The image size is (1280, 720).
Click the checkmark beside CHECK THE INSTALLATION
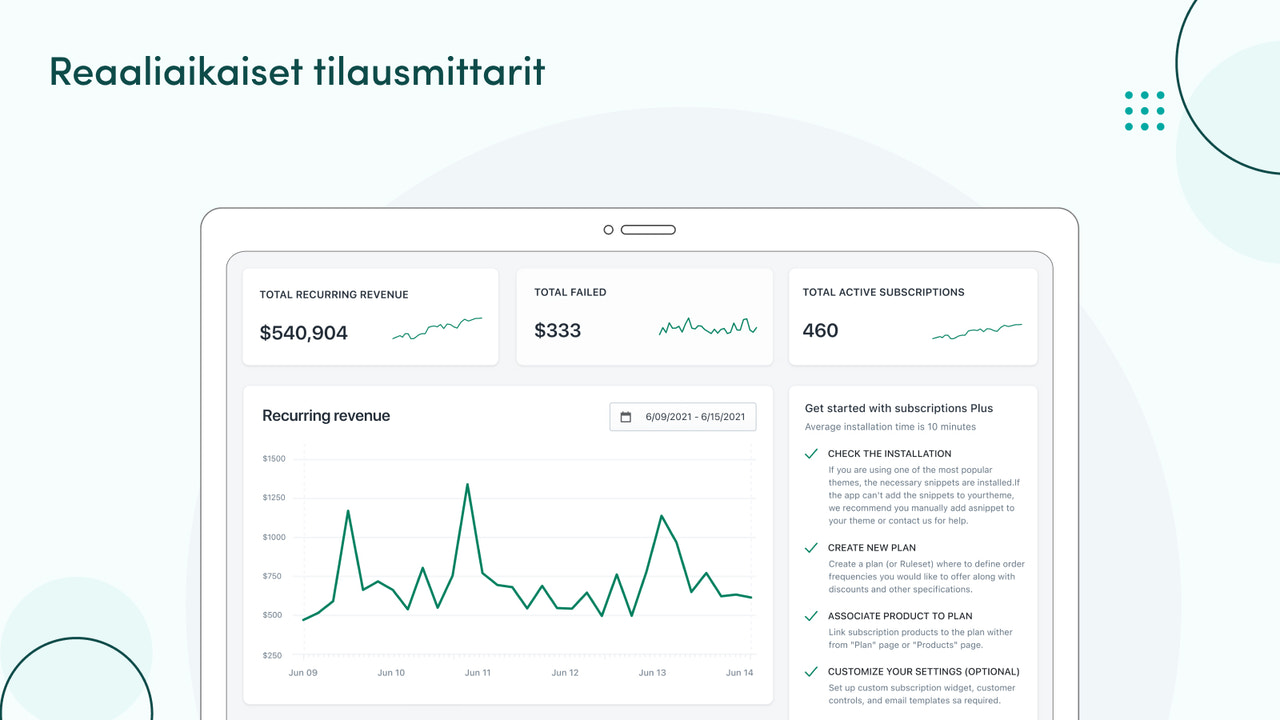tap(812, 453)
